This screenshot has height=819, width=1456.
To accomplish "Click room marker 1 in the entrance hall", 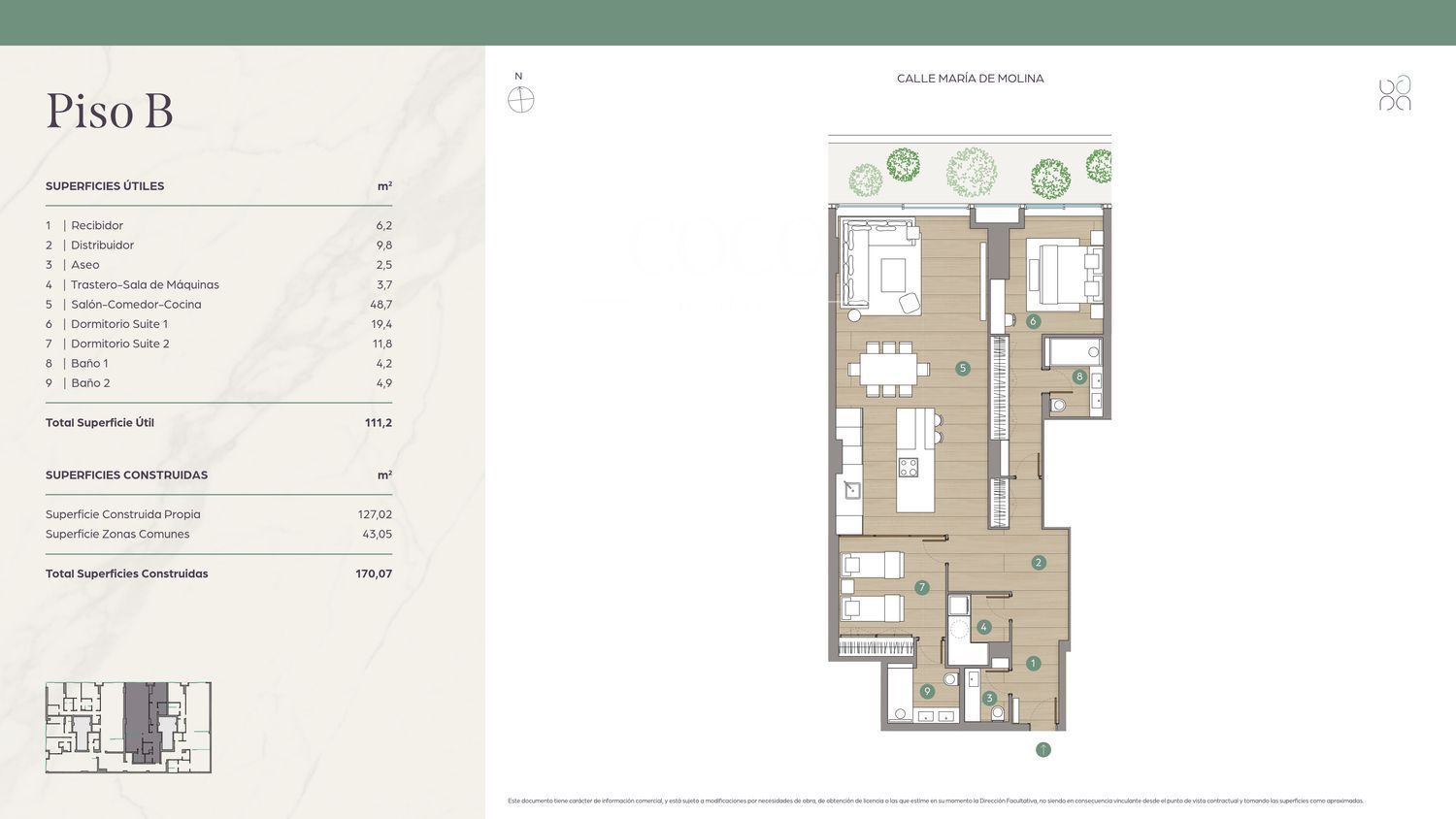I will click(1033, 664).
